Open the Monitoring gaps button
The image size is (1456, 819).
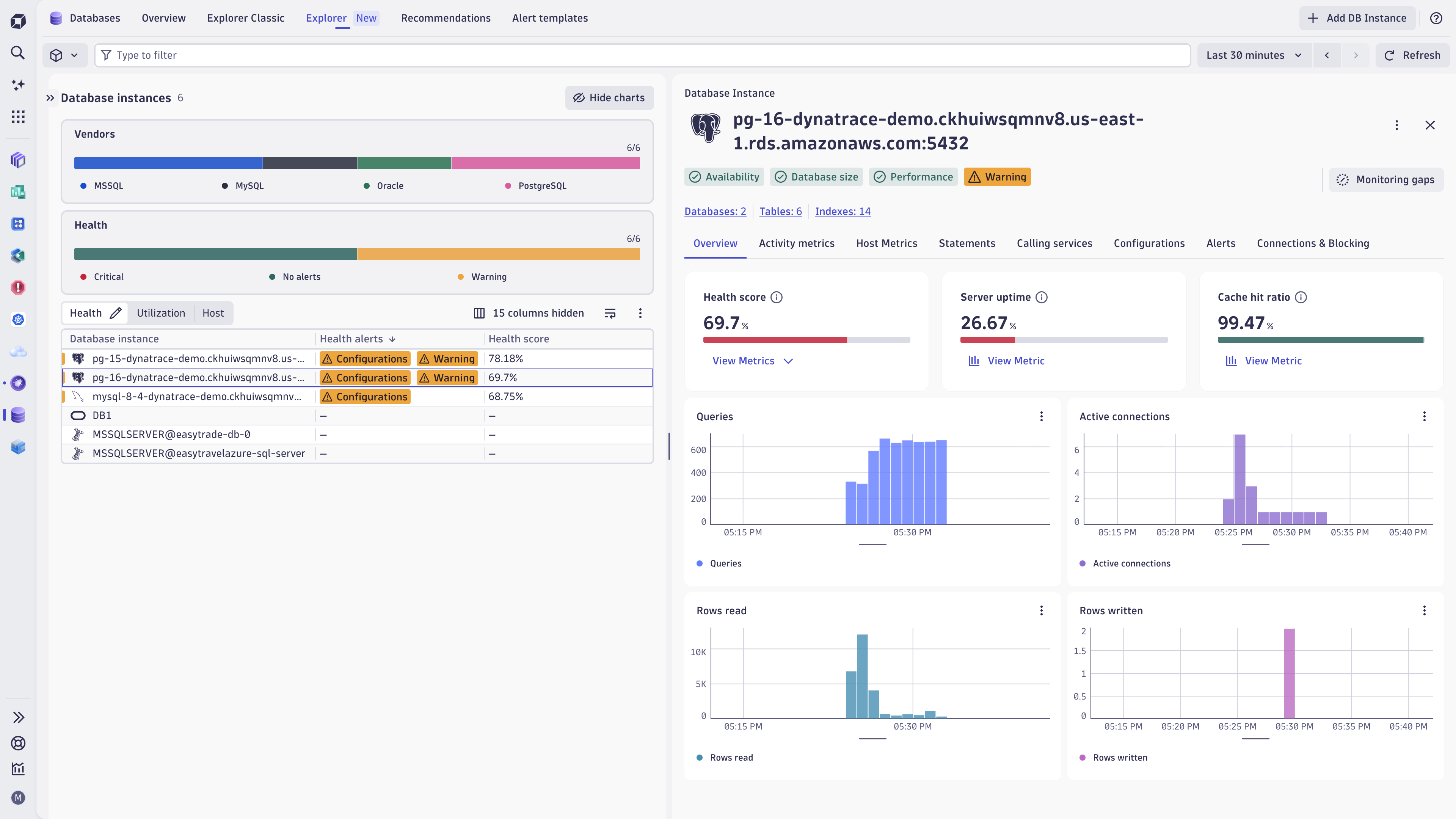(x=1386, y=180)
